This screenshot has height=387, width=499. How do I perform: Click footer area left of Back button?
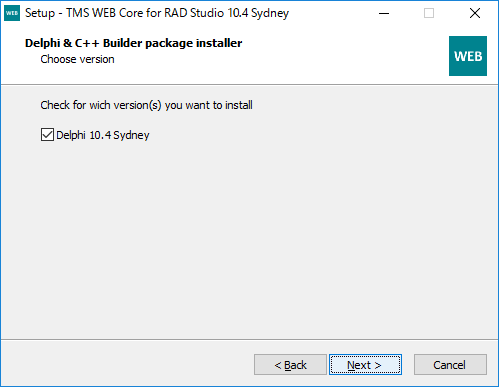[127, 365]
